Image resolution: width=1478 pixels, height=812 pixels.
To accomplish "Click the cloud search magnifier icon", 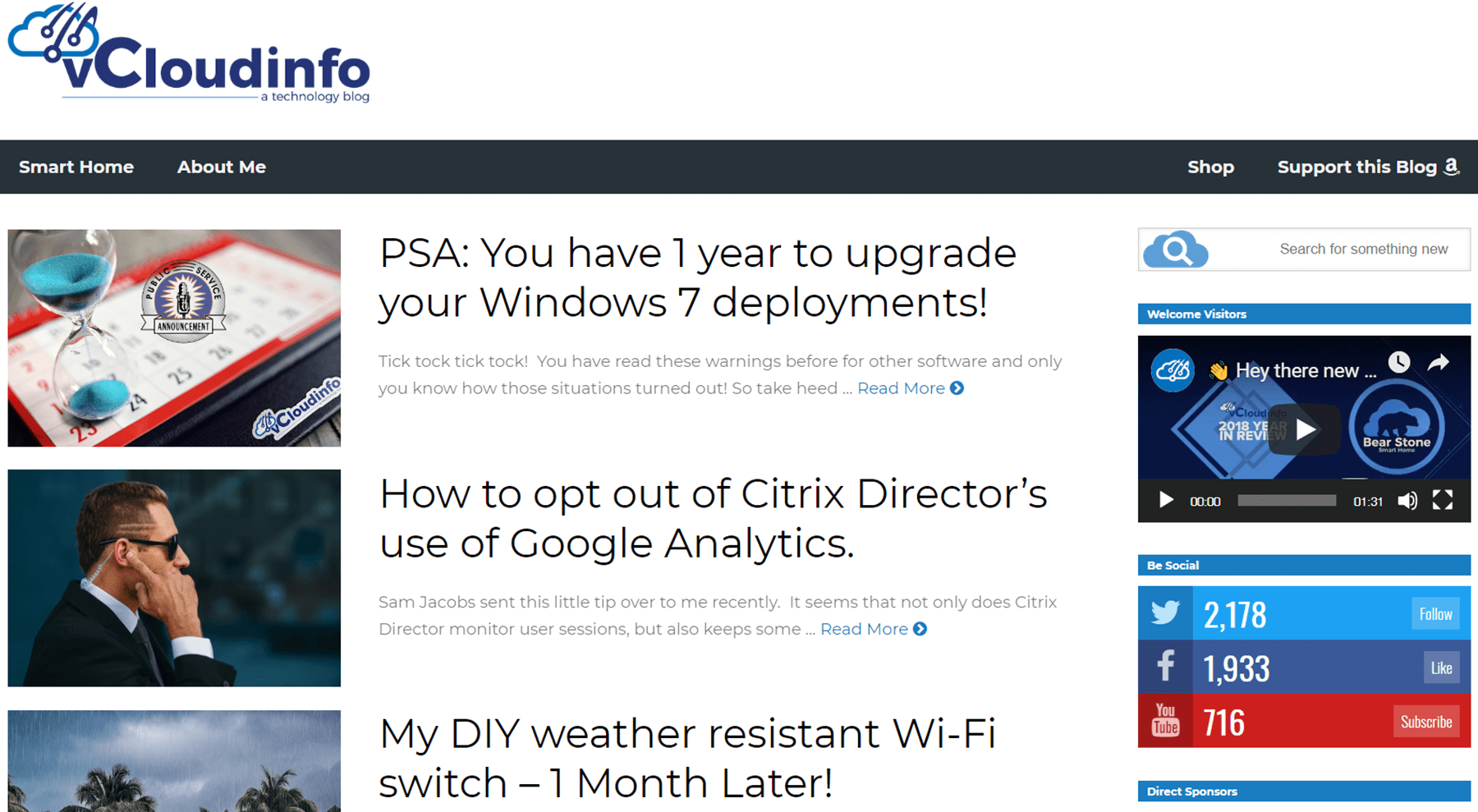I will tap(1176, 250).
